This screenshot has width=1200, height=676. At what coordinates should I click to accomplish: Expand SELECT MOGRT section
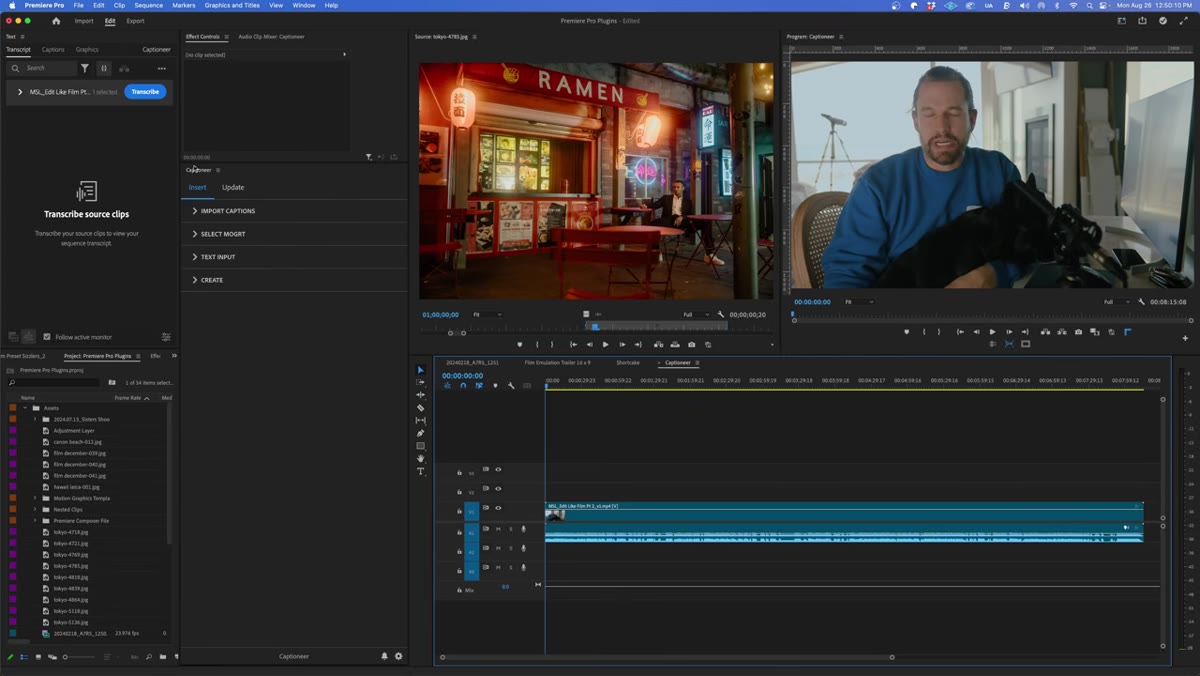pos(223,234)
